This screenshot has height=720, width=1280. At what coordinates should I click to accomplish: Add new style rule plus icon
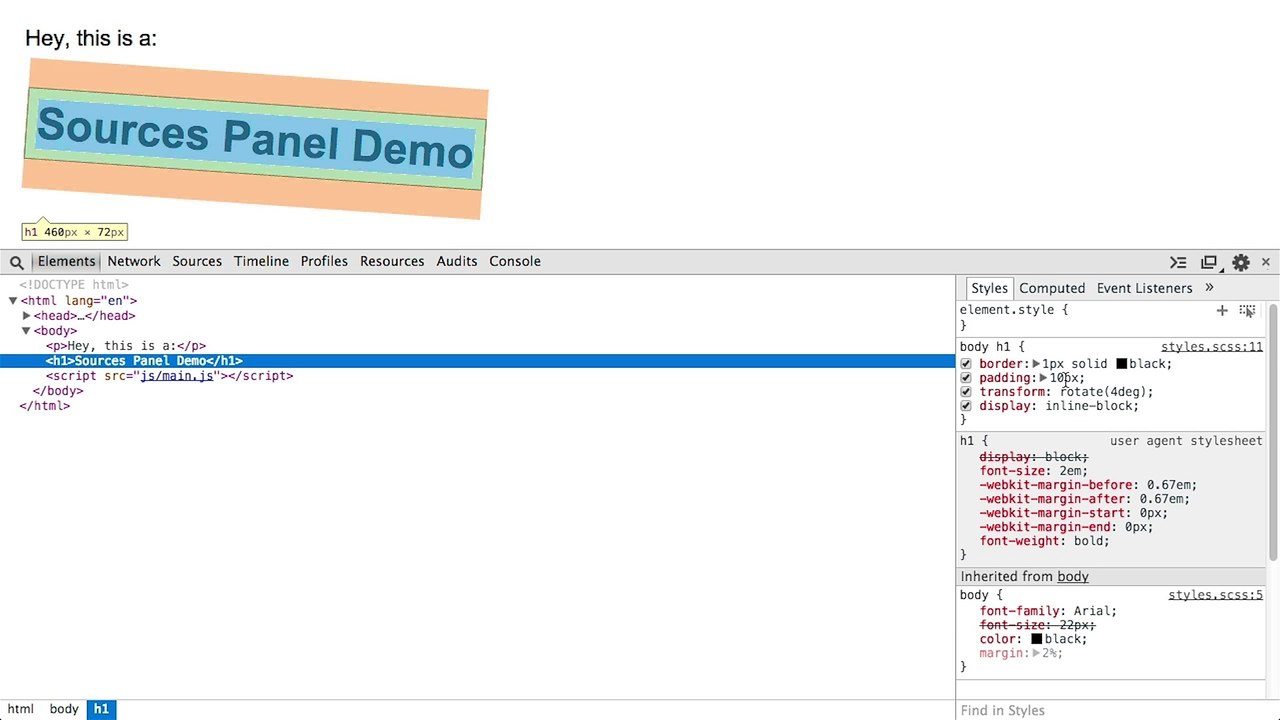(1222, 310)
